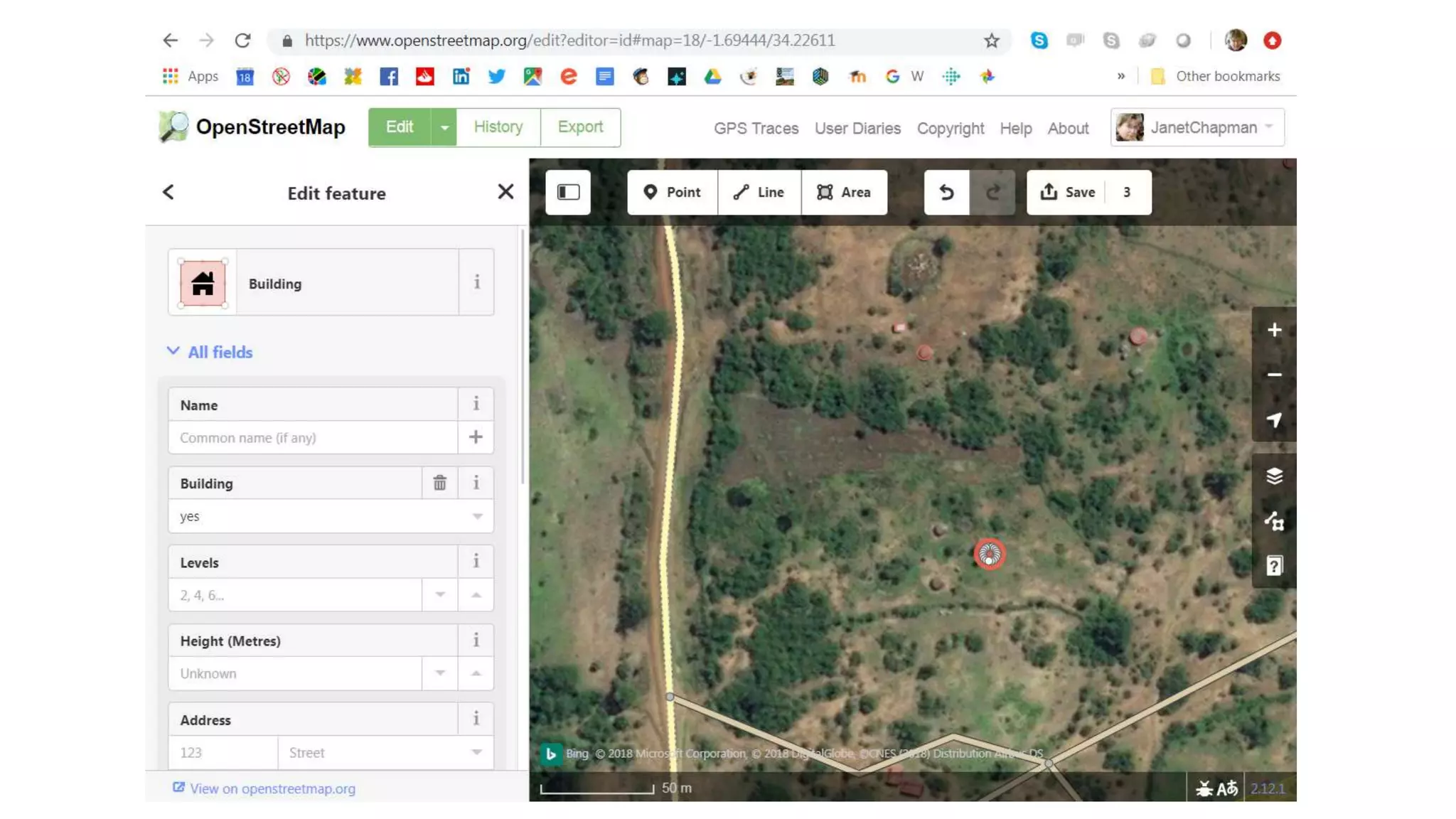Open the Export tab
Image resolution: width=1456 pixels, height=819 pixels.
[580, 127]
